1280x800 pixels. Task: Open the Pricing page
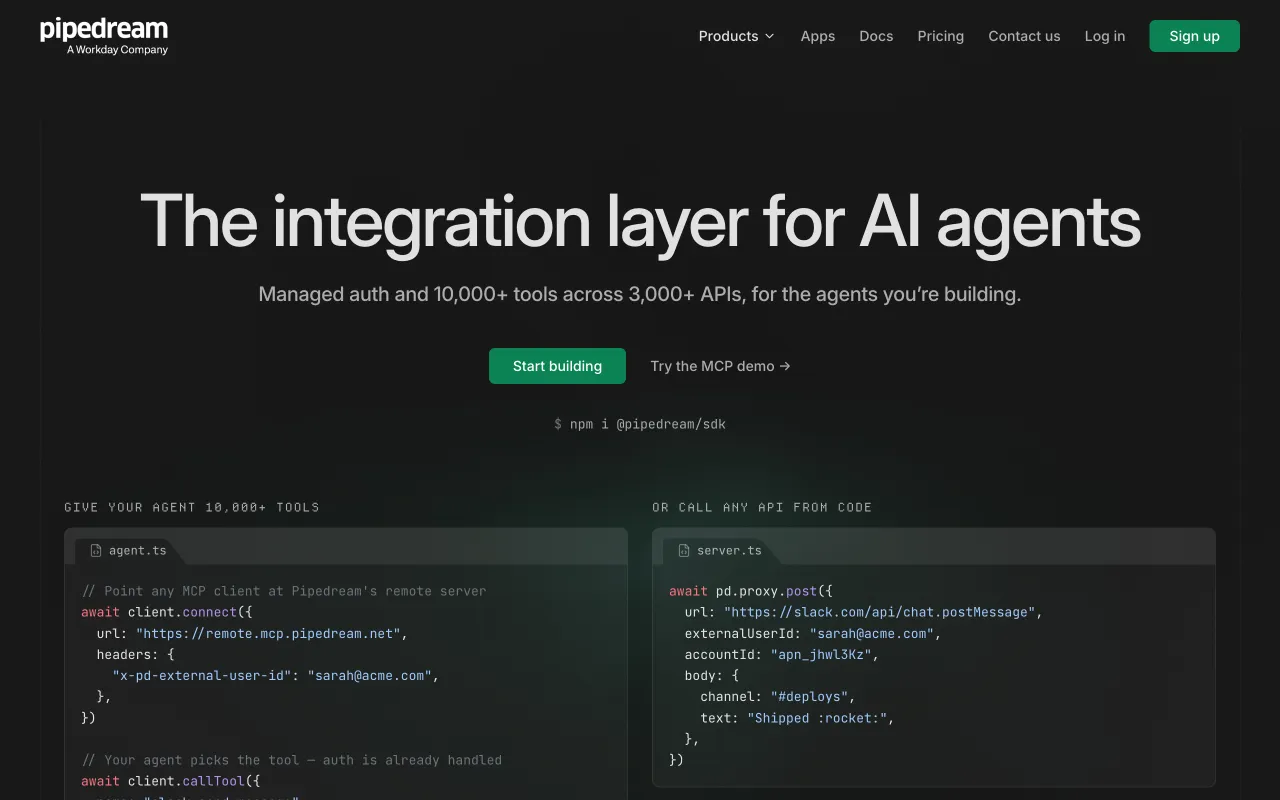[x=940, y=36]
